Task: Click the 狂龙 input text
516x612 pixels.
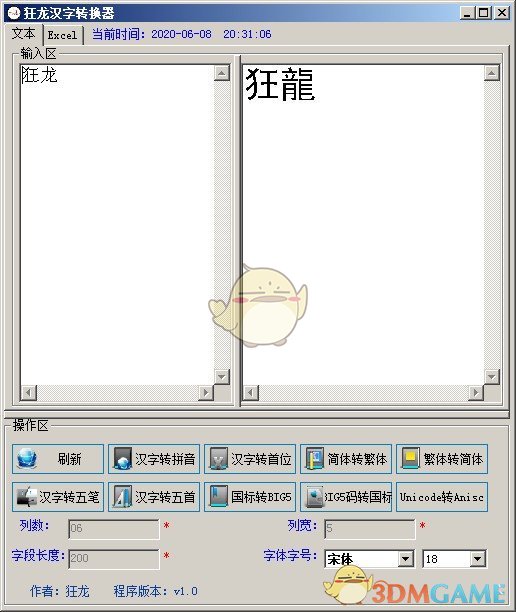Action: 39,75
